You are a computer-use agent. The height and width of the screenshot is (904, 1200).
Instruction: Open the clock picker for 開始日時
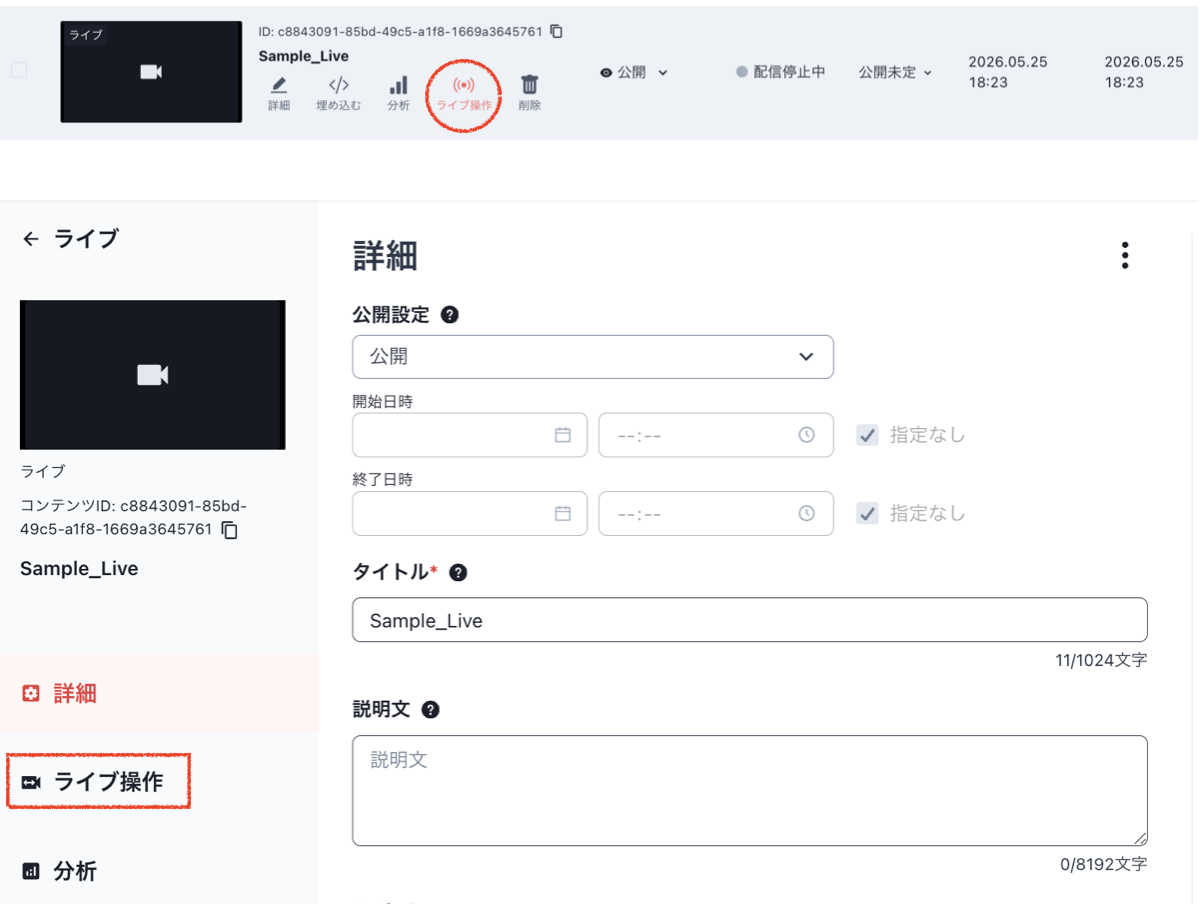point(807,435)
